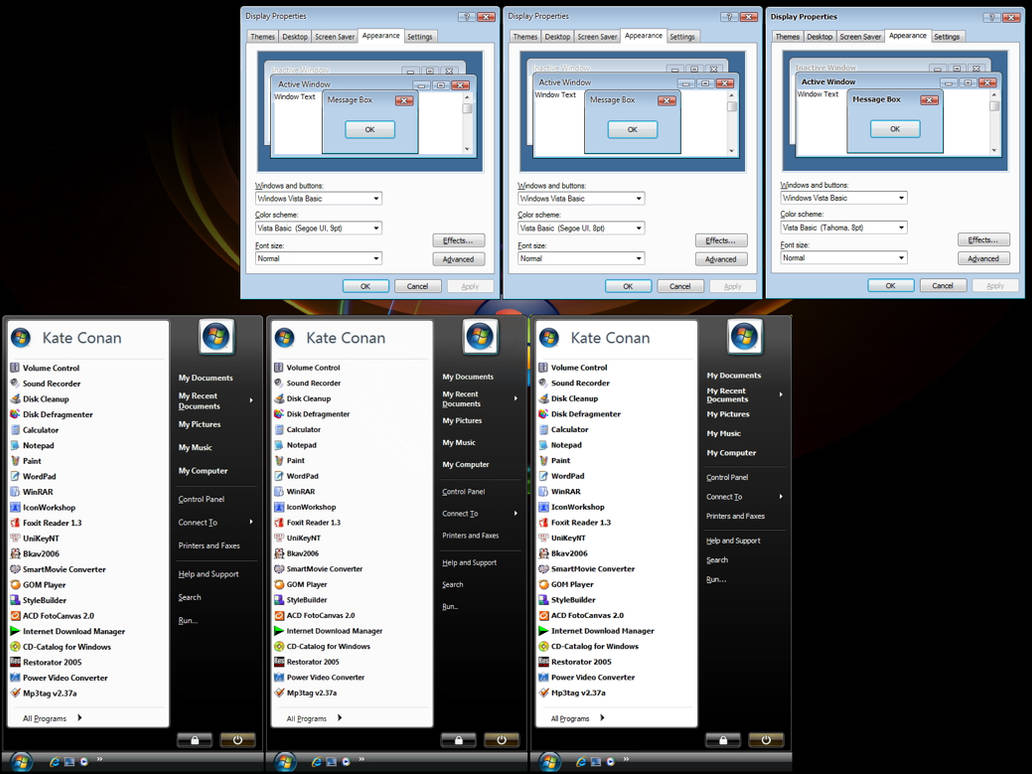Open the Color scheme dropdown
This screenshot has height=774, width=1032.
pos(317,227)
